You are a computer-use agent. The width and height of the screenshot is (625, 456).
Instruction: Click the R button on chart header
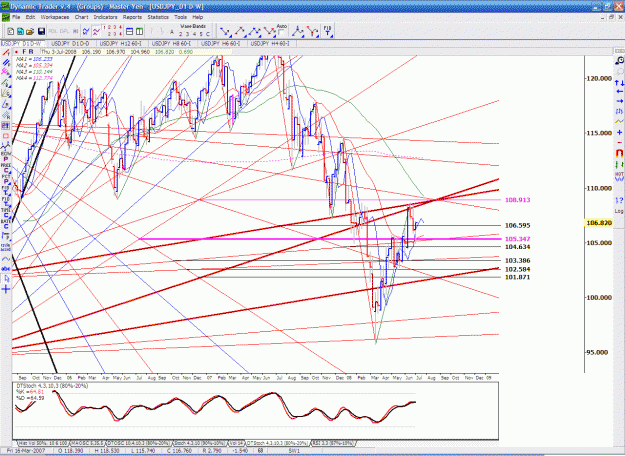[31, 52]
